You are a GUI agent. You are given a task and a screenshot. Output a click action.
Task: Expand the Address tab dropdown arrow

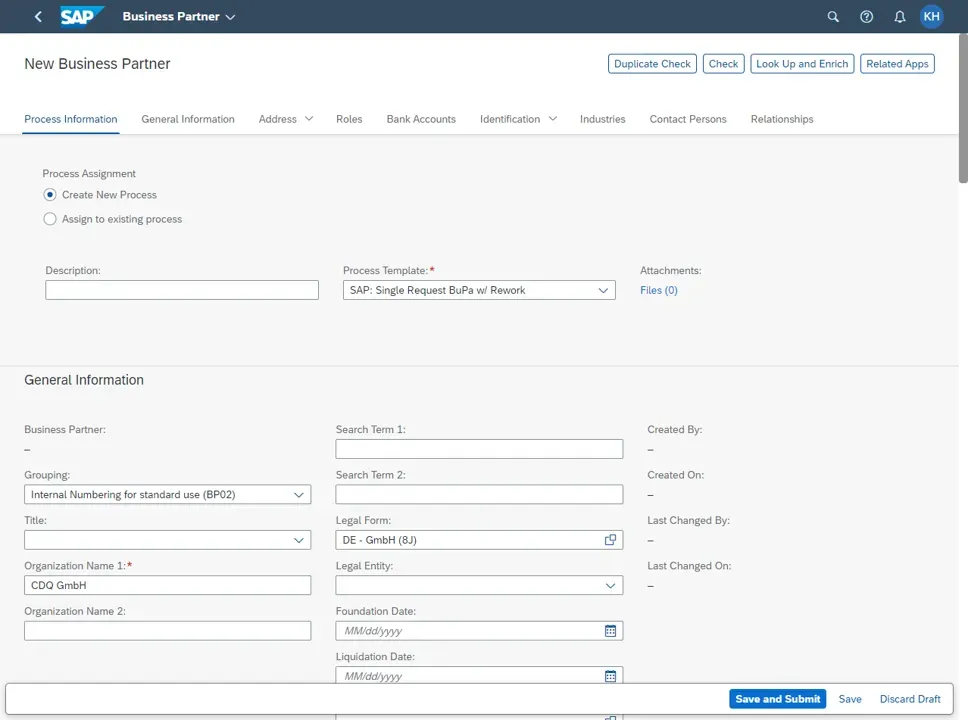click(309, 119)
